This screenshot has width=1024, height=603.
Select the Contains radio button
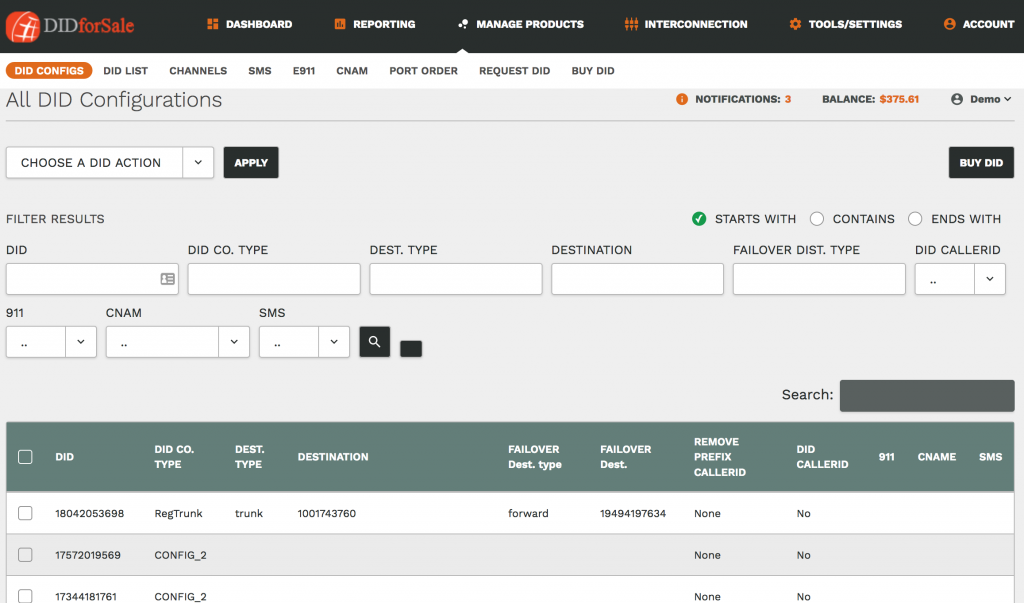(816, 219)
